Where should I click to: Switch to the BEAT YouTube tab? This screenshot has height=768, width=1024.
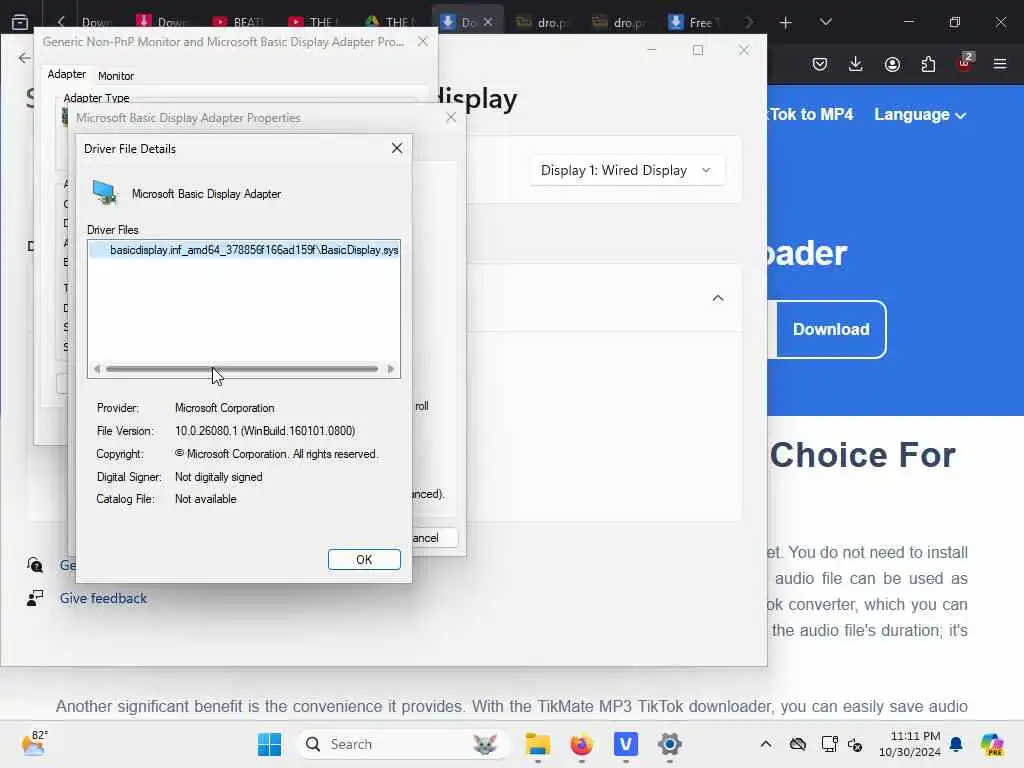click(x=239, y=22)
